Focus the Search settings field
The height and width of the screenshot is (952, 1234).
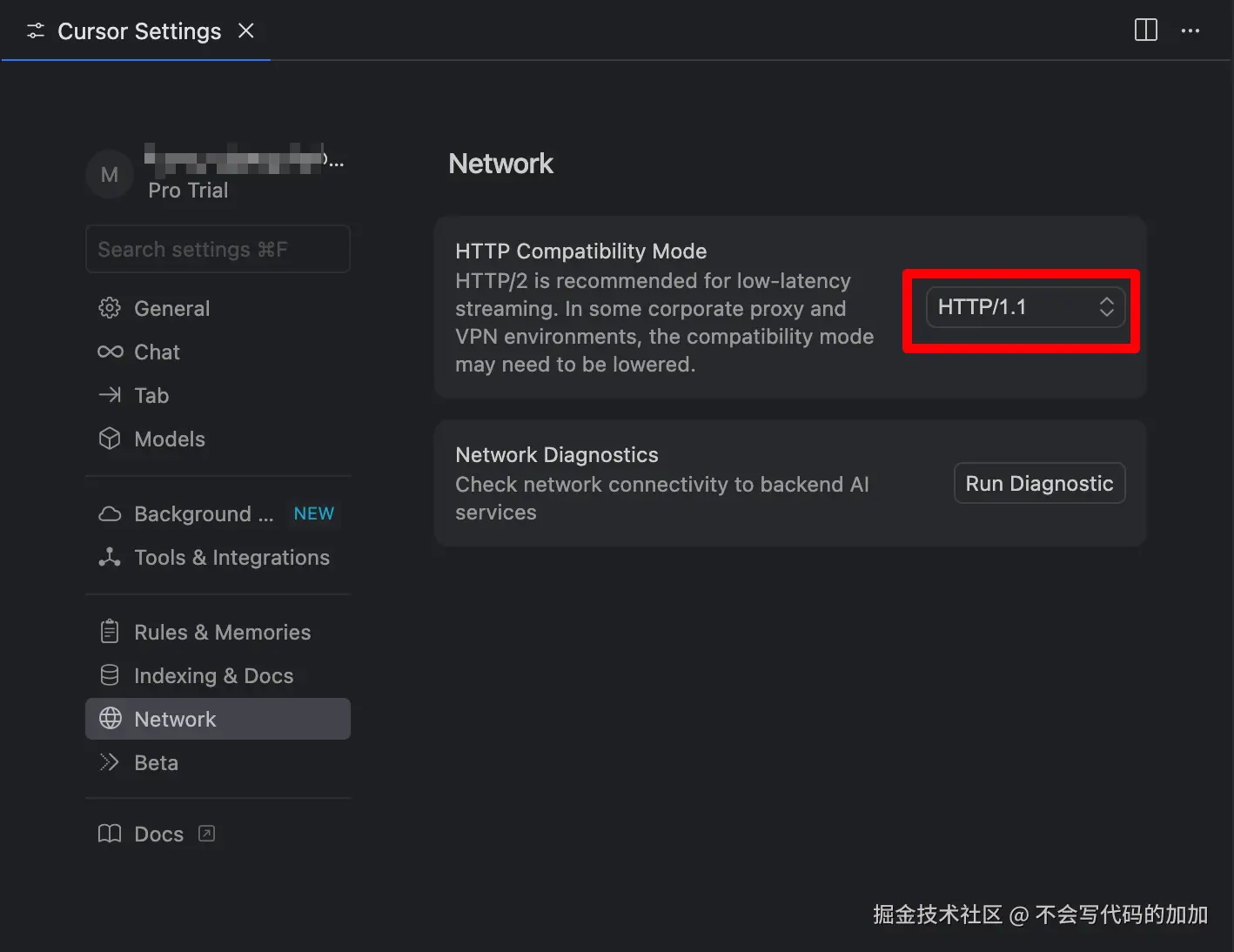218,249
